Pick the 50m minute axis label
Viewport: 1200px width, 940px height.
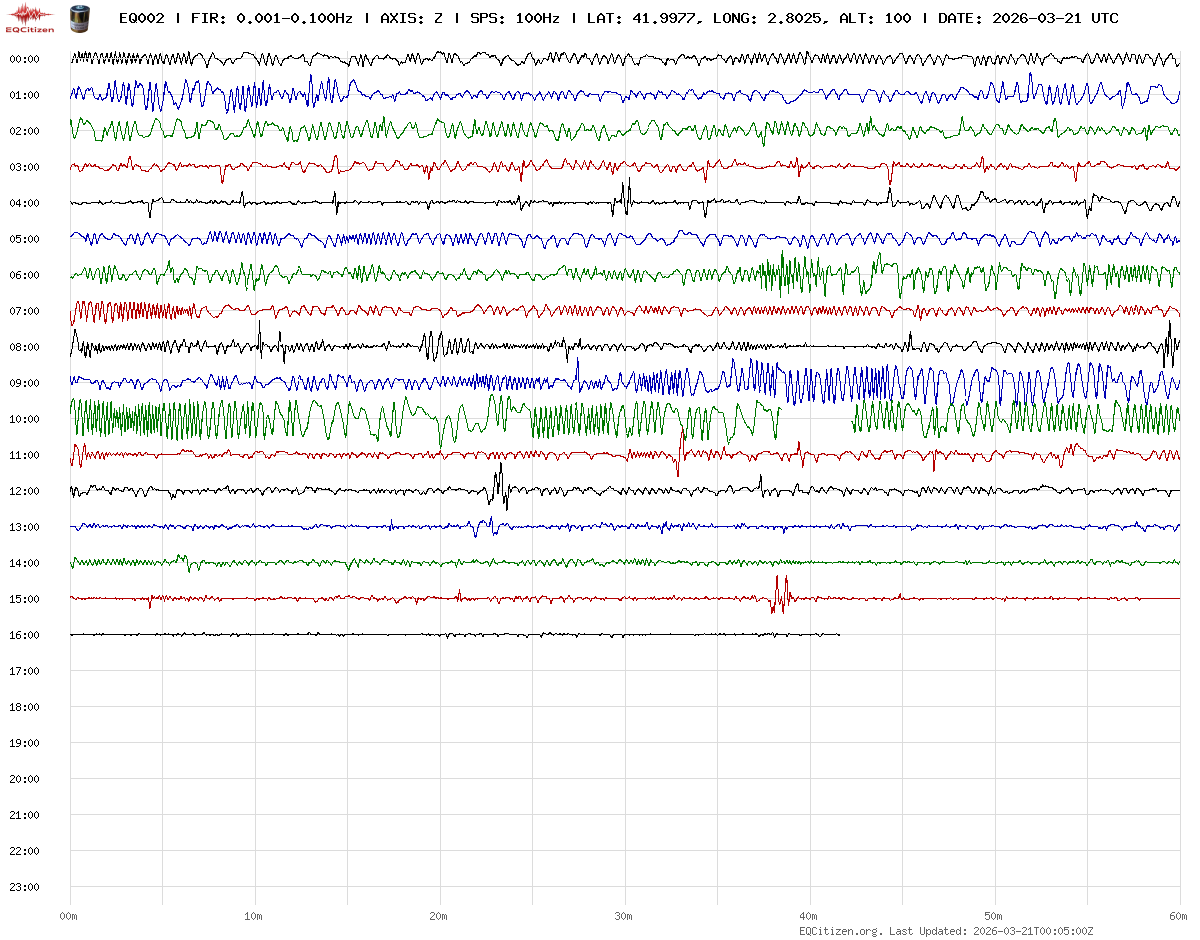994,916
